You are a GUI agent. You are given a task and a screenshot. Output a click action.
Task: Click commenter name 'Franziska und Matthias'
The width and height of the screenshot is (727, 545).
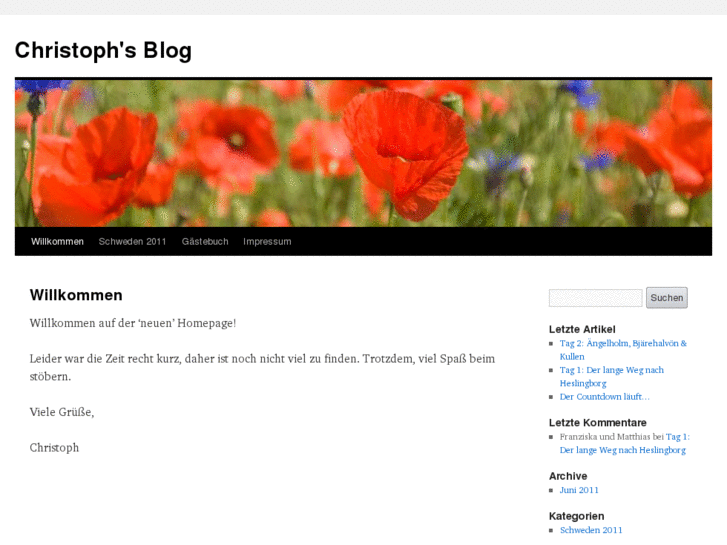coord(605,437)
